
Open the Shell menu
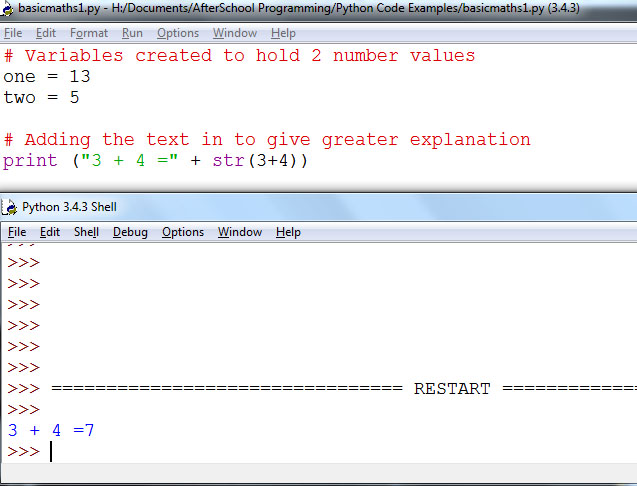click(x=86, y=232)
